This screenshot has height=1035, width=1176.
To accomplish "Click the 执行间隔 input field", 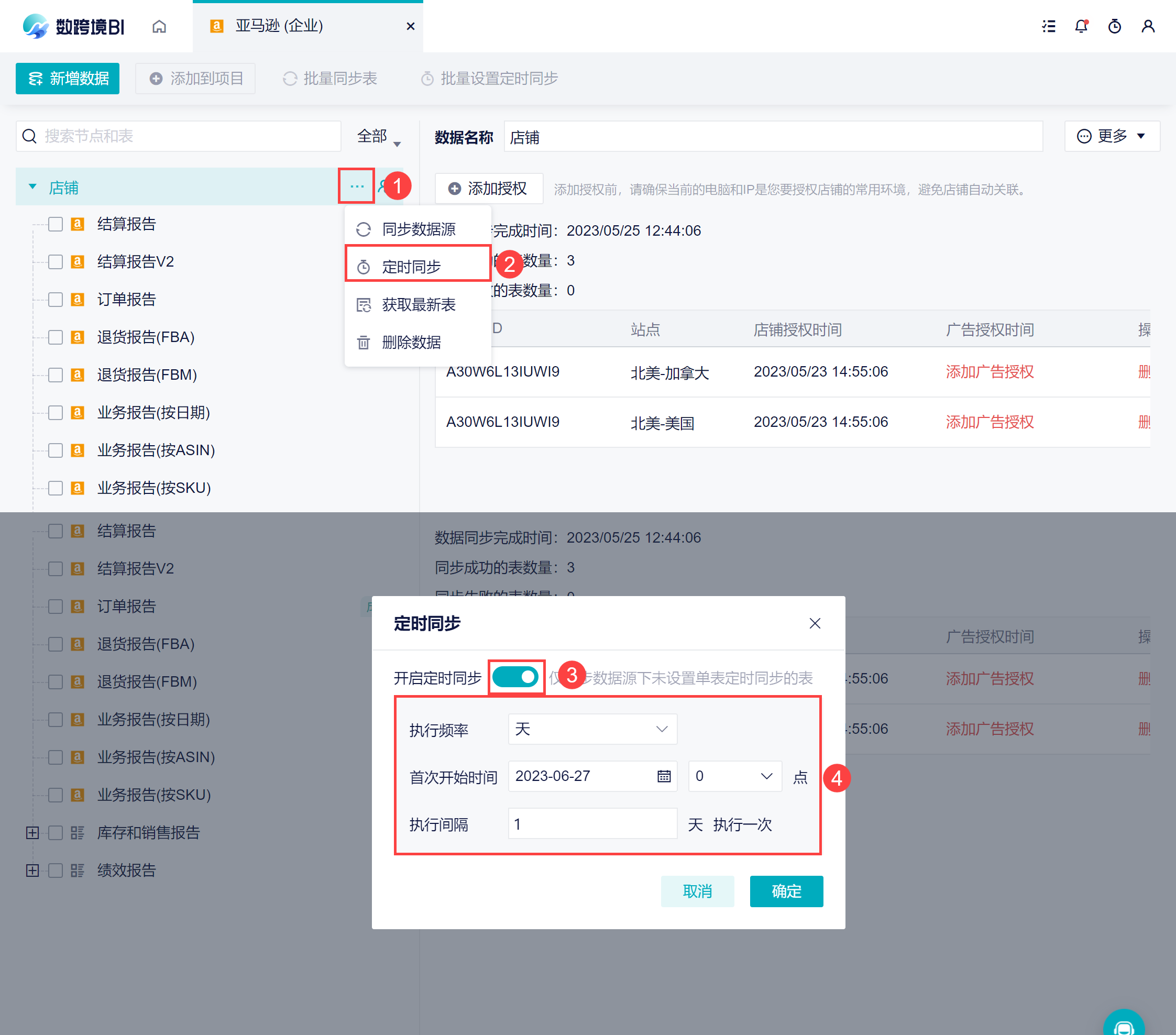I will pos(592,824).
